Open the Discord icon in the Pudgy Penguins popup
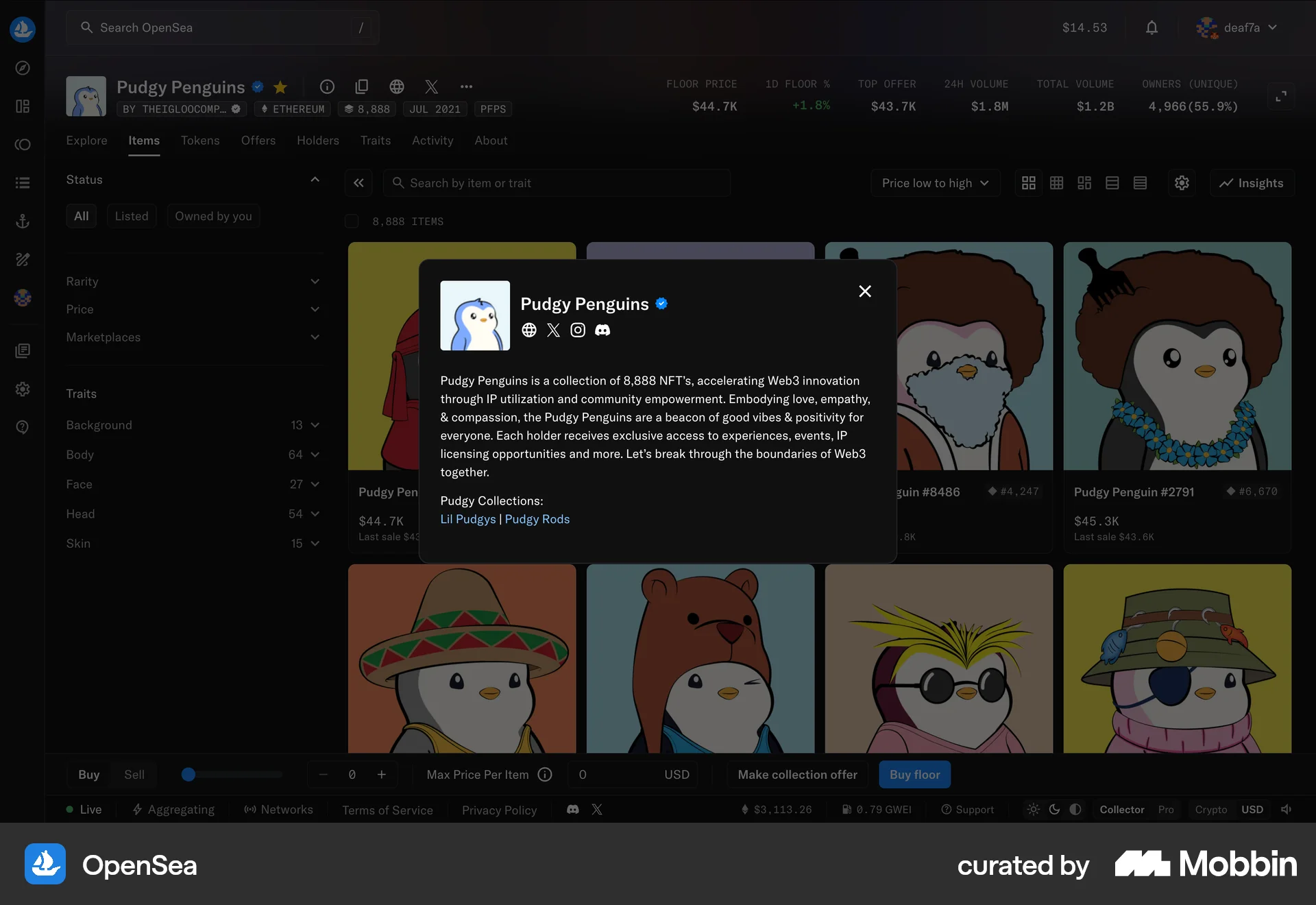Image resolution: width=1316 pixels, height=905 pixels. (x=602, y=330)
